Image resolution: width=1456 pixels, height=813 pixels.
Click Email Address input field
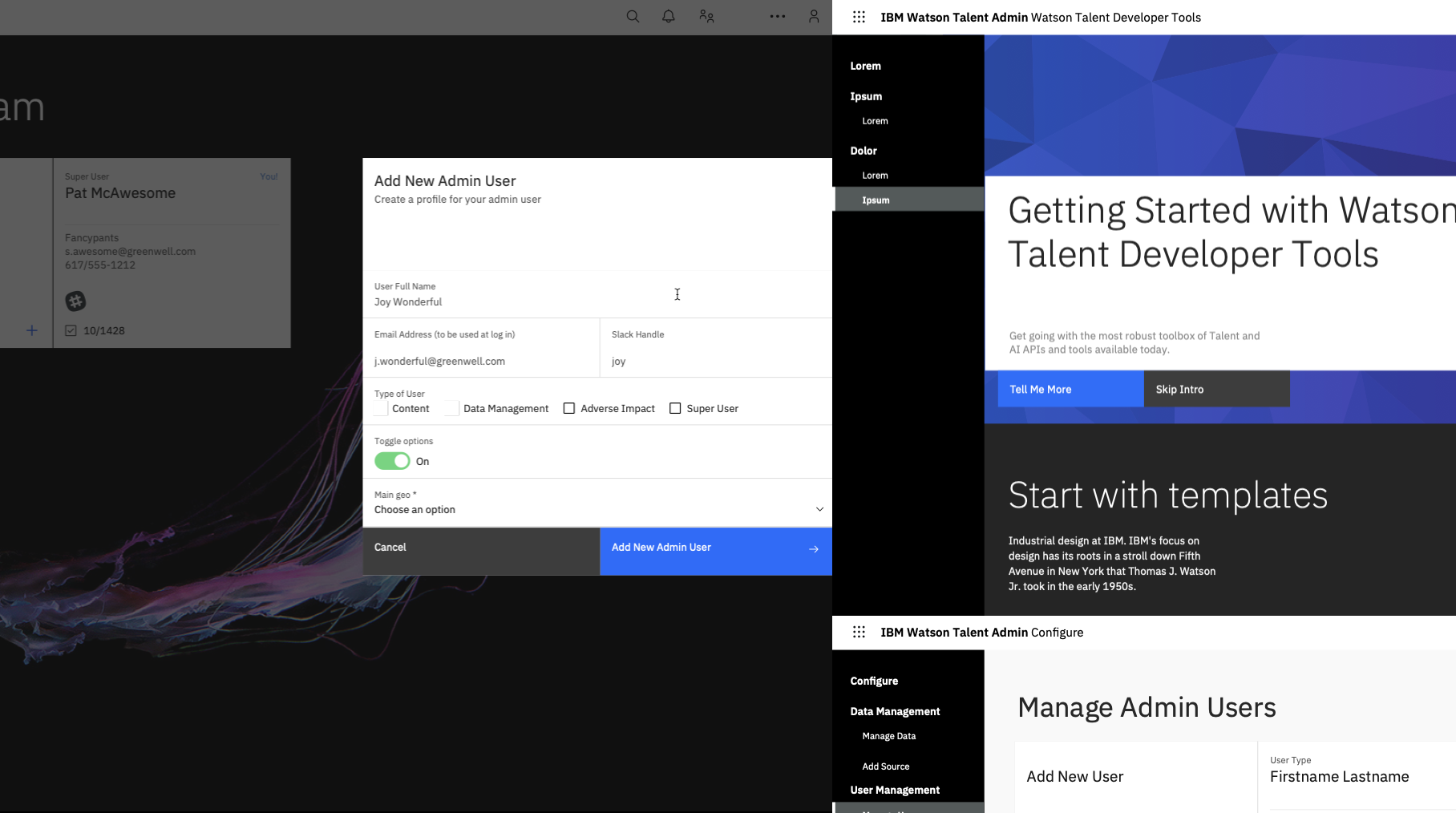[x=481, y=349]
